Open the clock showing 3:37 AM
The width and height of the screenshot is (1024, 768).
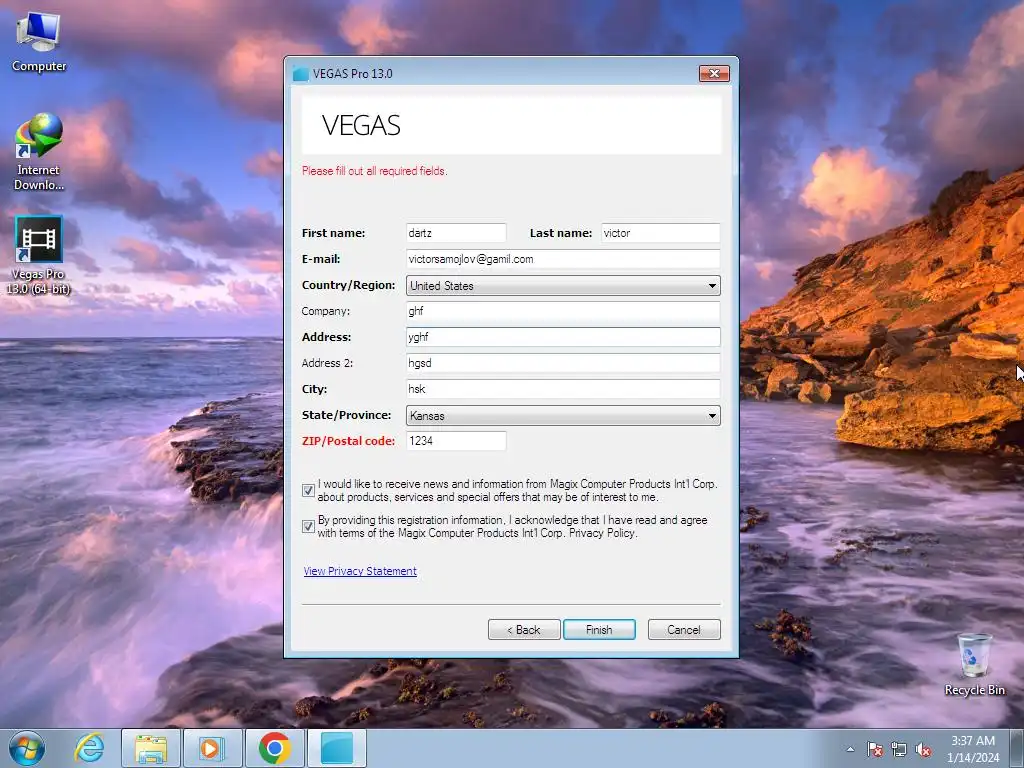[972, 748]
